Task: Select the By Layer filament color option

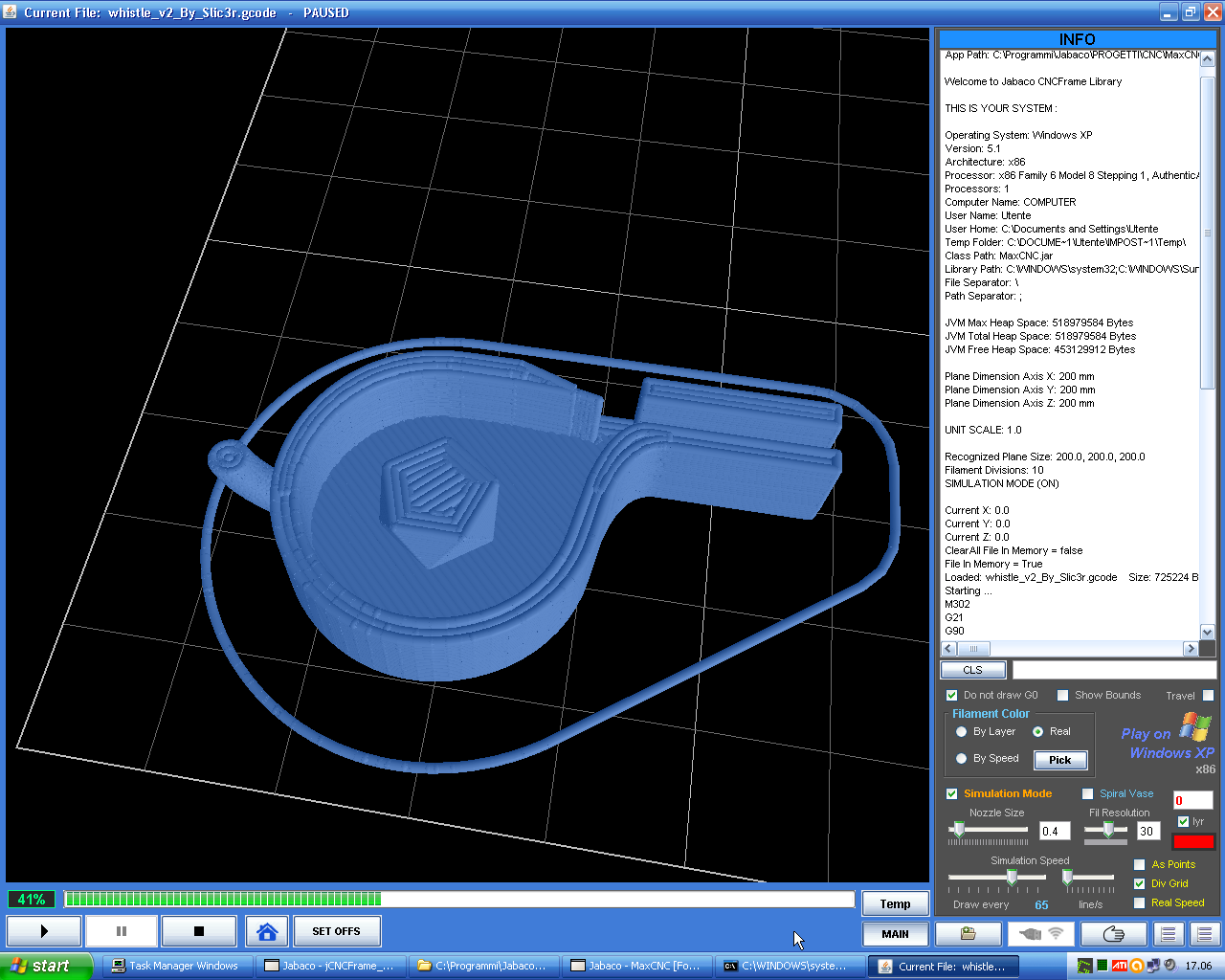Action: coord(962,732)
